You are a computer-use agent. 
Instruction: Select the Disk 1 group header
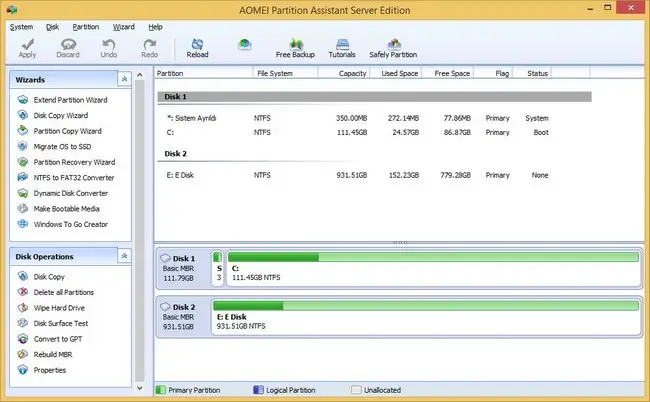click(x=374, y=97)
